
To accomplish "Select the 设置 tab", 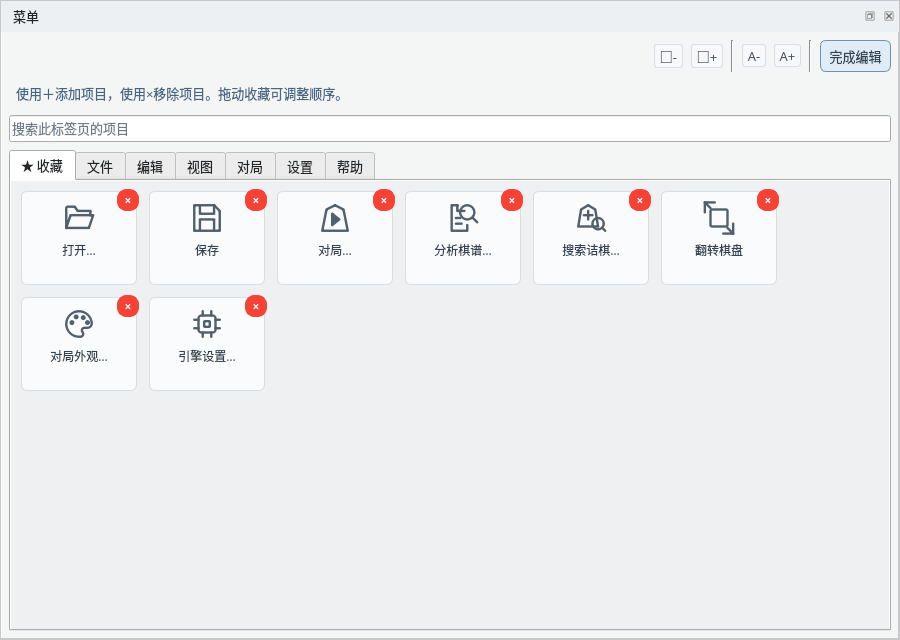I will pyautogui.click(x=300, y=167).
